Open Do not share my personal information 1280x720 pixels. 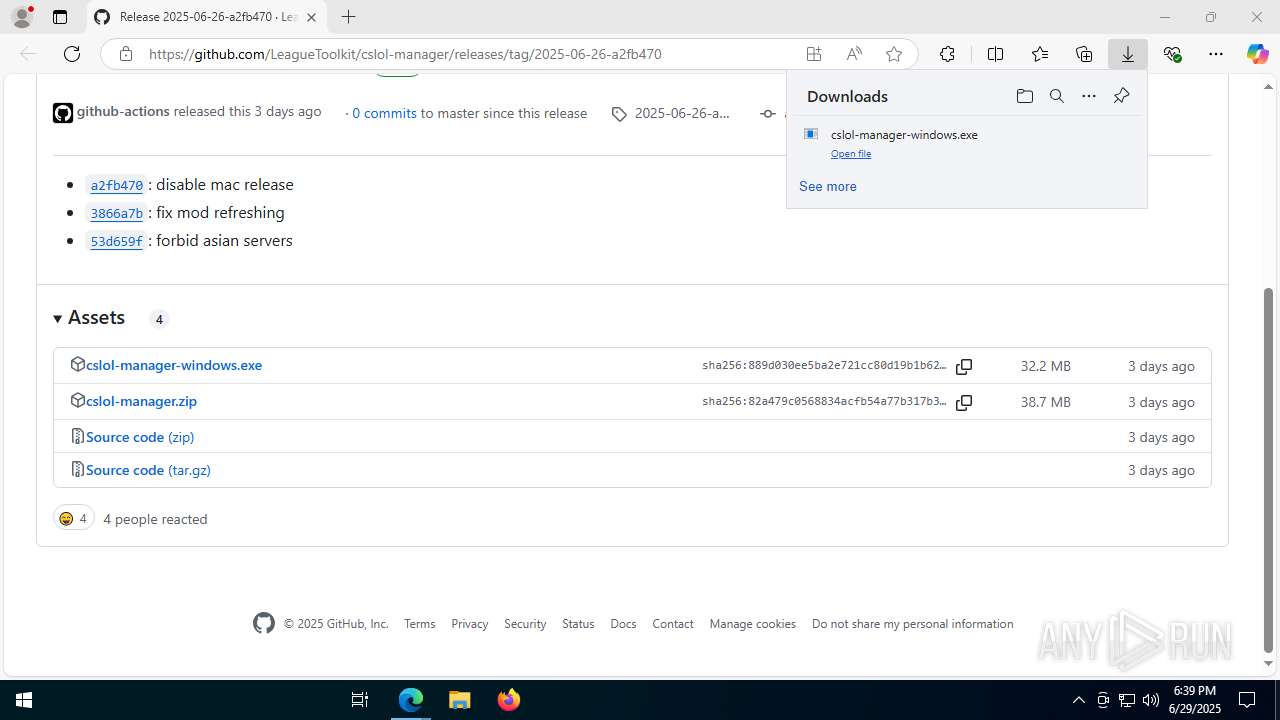click(913, 624)
